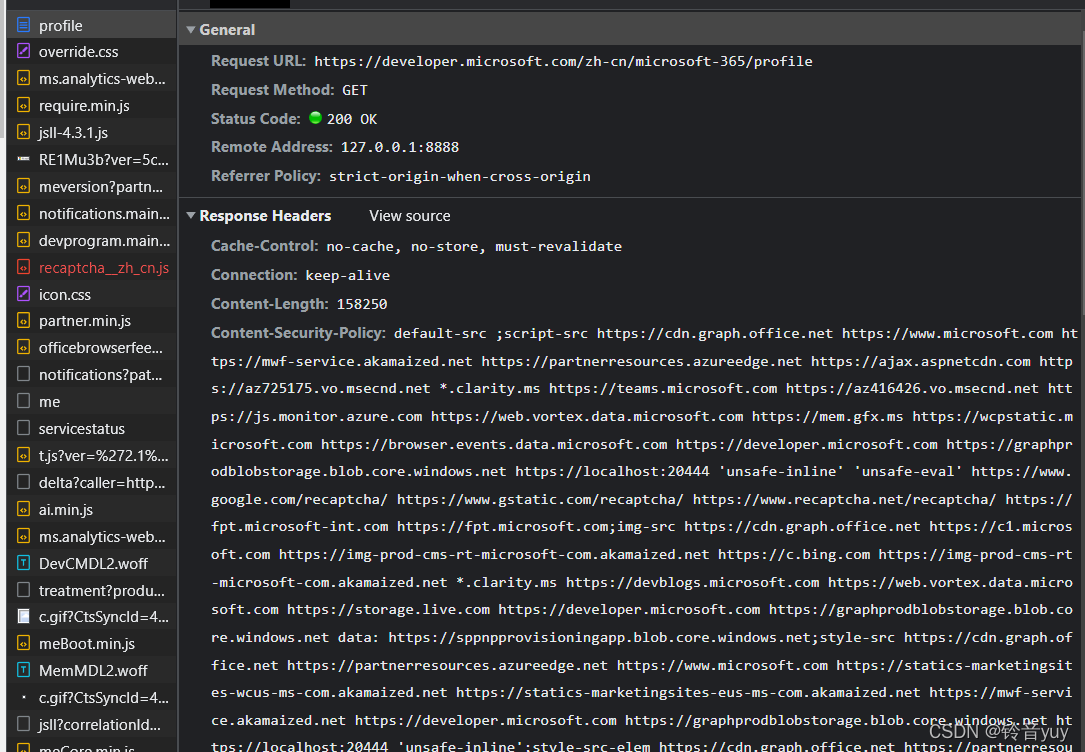Select the me request name
The width and height of the screenshot is (1085, 752).
(x=49, y=401)
